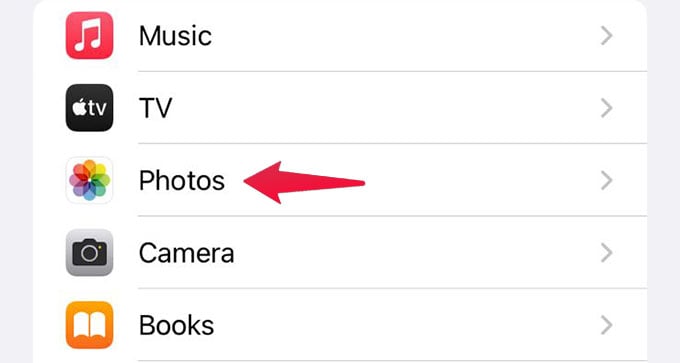Tap the colorful Photos flower icon
Image resolution: width=680 pixels, height=363 pixels.
(x=89, y=180)
